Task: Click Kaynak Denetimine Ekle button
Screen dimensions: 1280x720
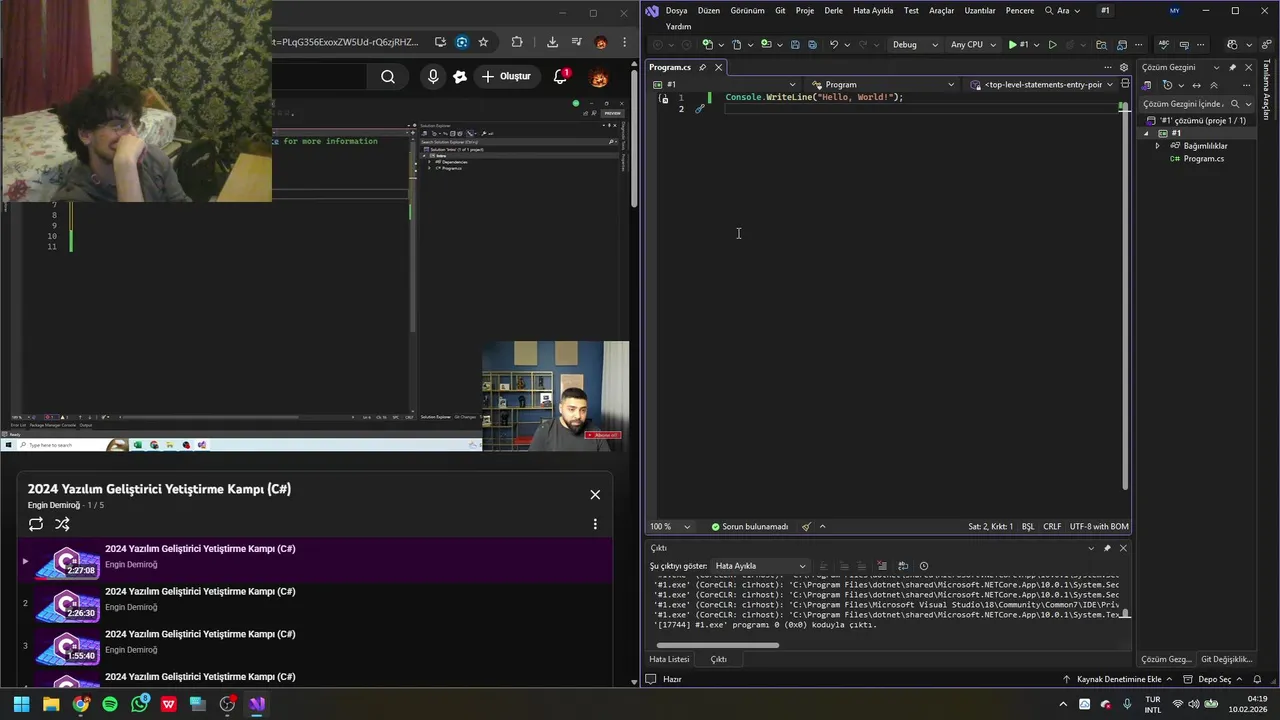Action: [1118, 679]
